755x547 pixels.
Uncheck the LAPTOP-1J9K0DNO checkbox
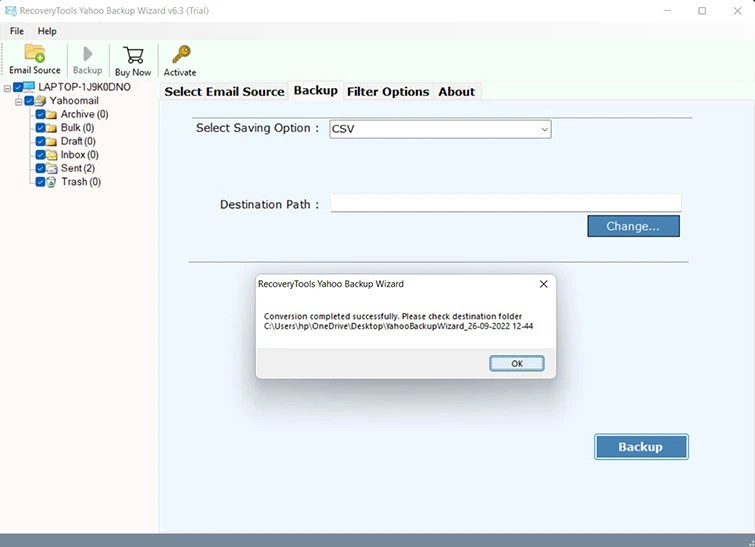pyautogui.click(x=18, y=87)
